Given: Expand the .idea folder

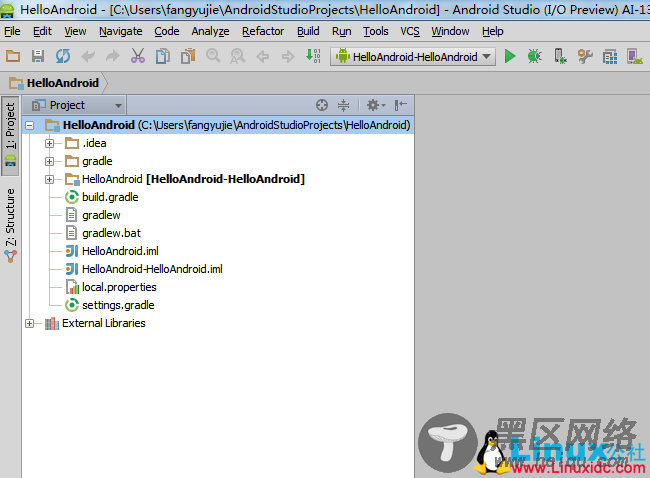Looking at the screenshot, I should click(49, 143).
